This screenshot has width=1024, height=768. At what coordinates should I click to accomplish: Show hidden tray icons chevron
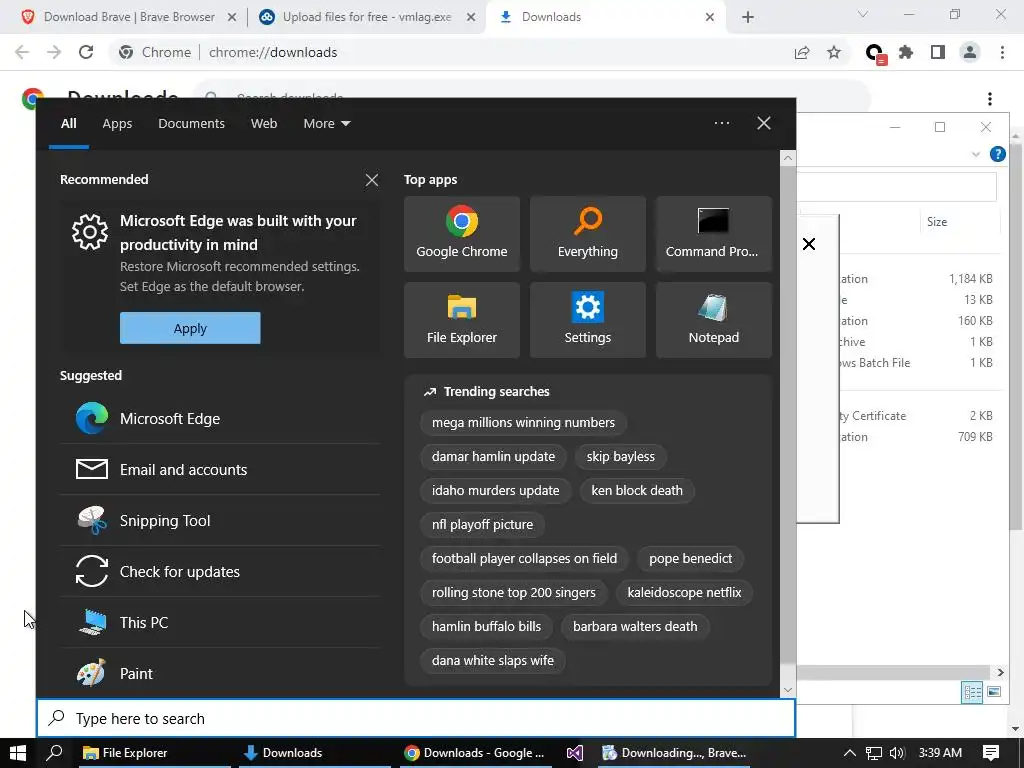[850, 753]
